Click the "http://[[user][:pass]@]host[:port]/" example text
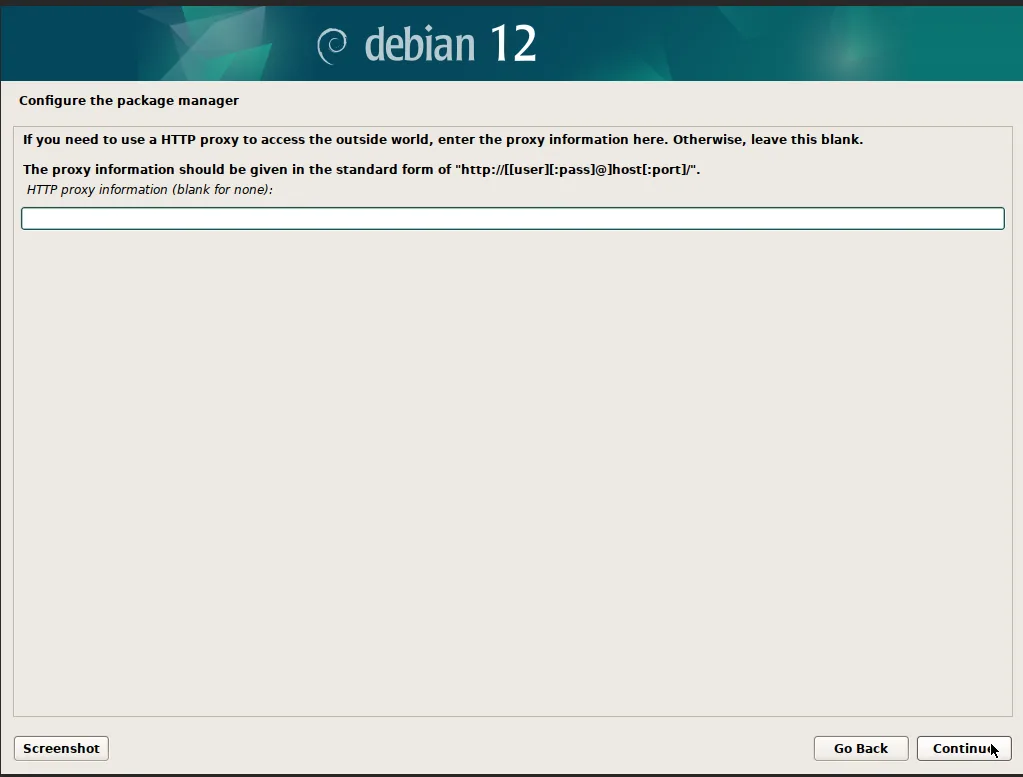 pos(577,170)
